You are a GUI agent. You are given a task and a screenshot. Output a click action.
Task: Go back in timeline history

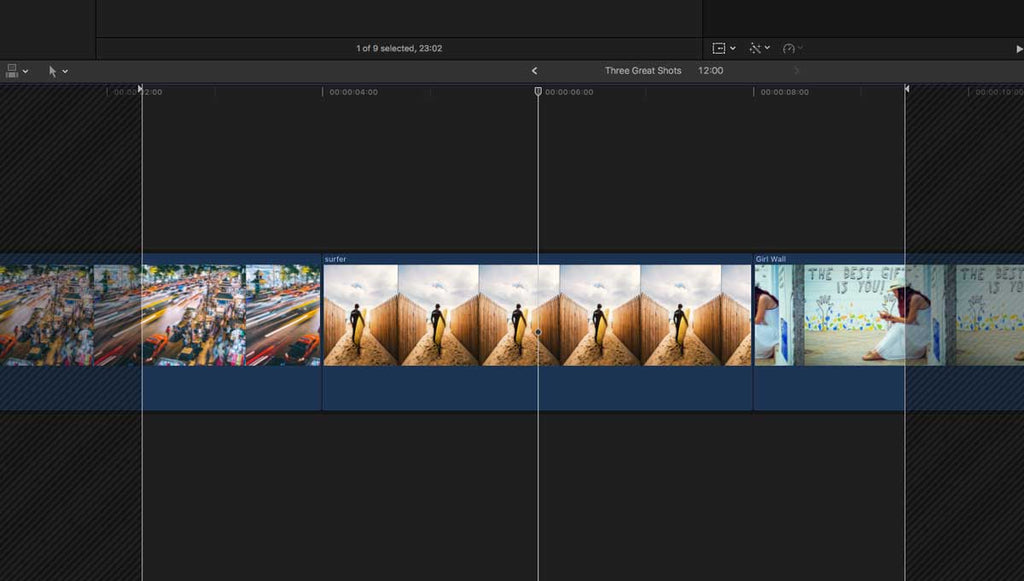coord(534,71)
